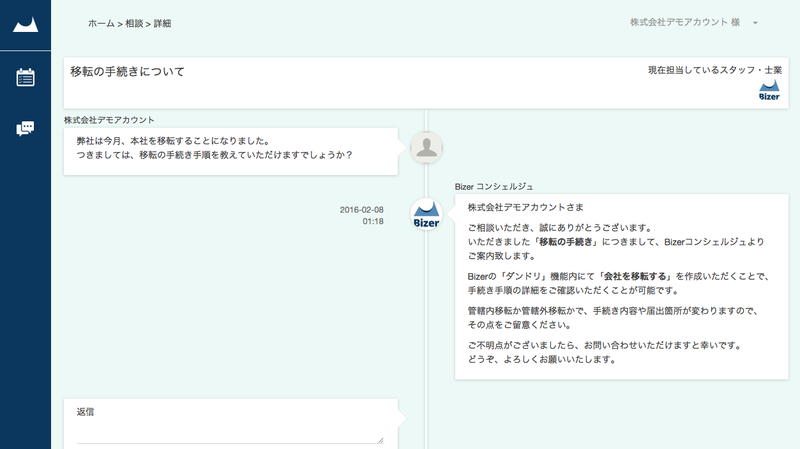Click the 移転の手続きについて title

[x=128, y=71]
